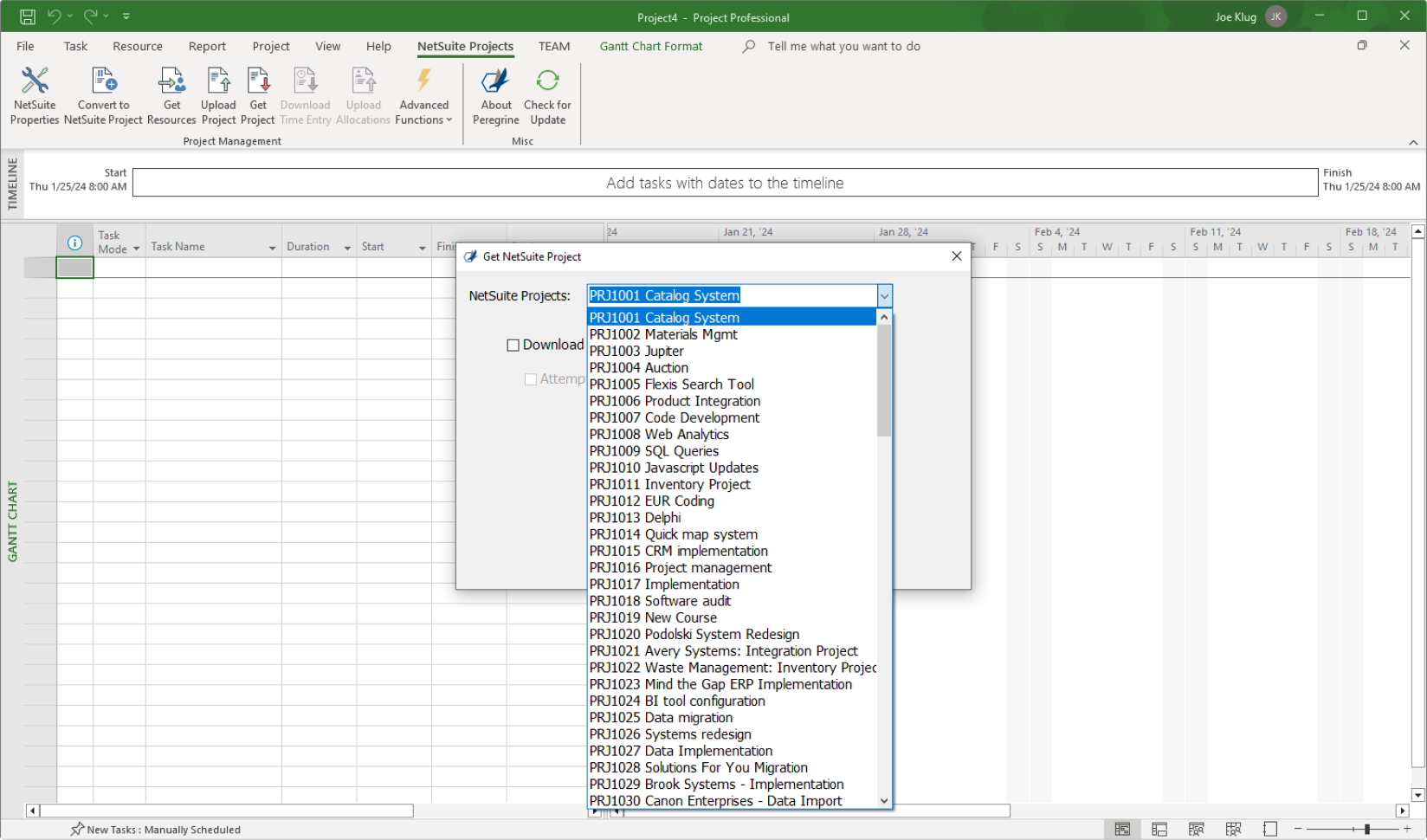
Task: Select PRJ1030 Canon Enterprises - Data Import
Action: (x=732, y=801)
